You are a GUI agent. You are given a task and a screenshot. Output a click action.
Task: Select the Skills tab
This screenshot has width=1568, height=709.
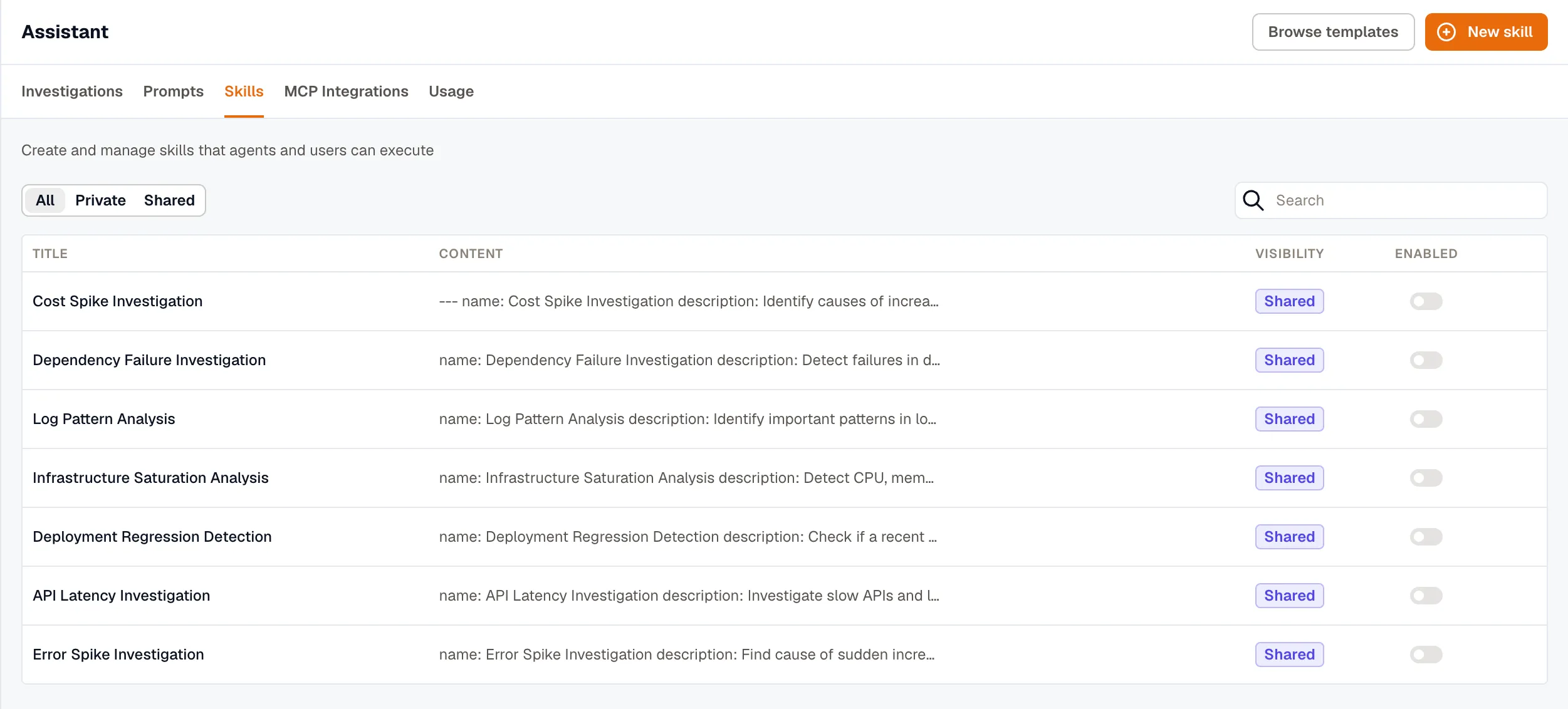coord(244,91)
